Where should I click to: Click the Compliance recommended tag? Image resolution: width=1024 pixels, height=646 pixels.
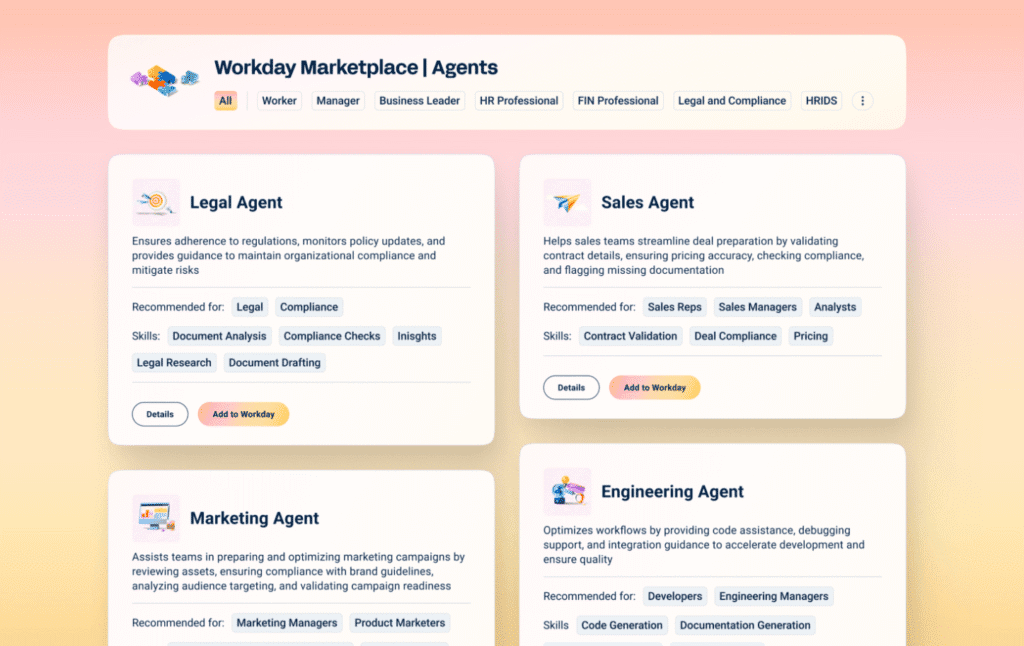[309, 307]
